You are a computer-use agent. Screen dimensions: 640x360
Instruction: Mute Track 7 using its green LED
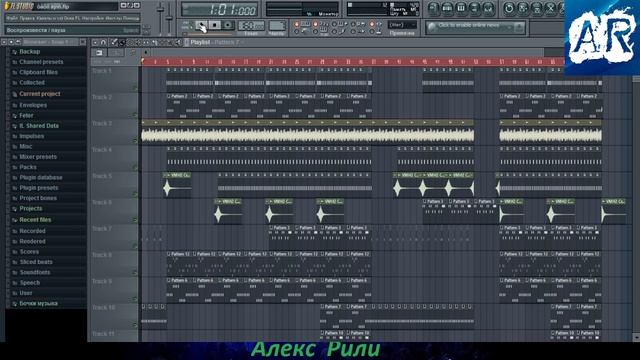pos(135,246)
